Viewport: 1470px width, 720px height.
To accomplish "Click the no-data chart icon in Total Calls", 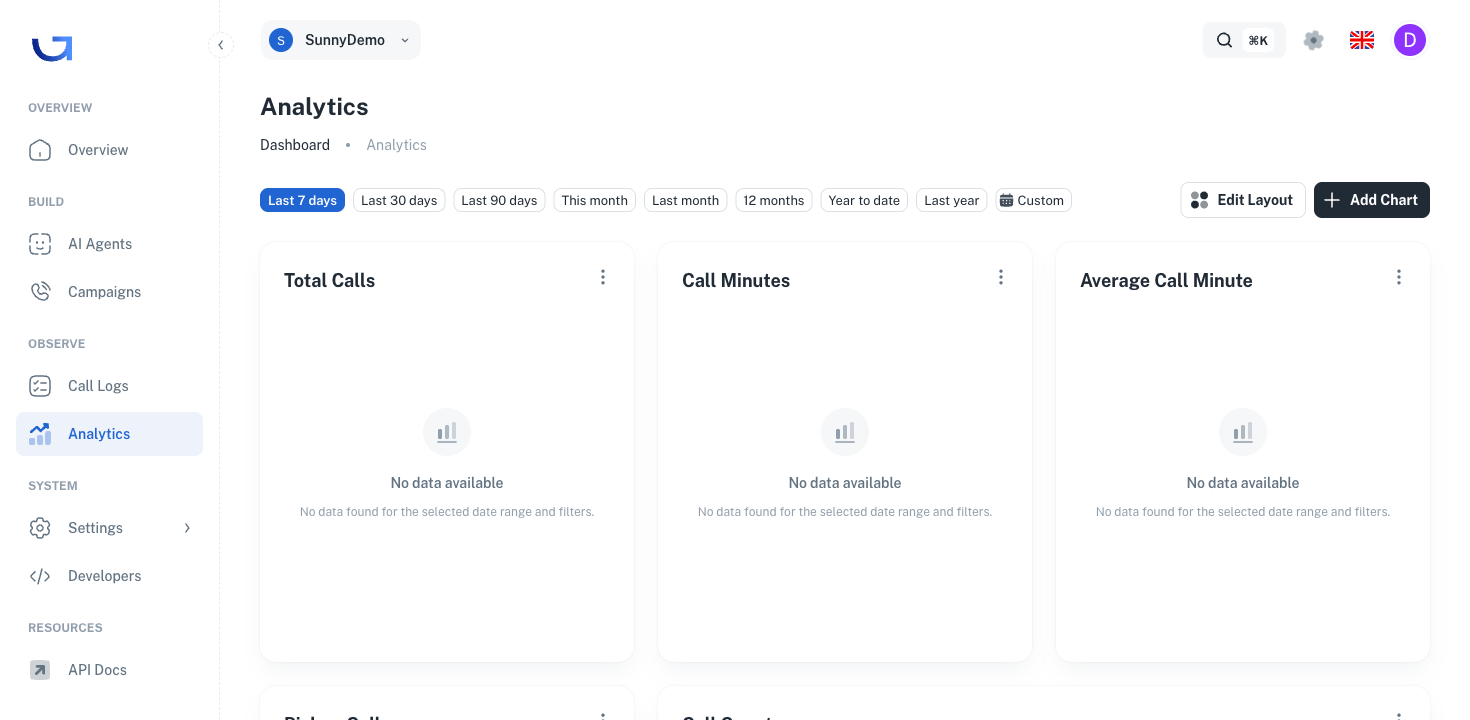I will tap(447, 432).
